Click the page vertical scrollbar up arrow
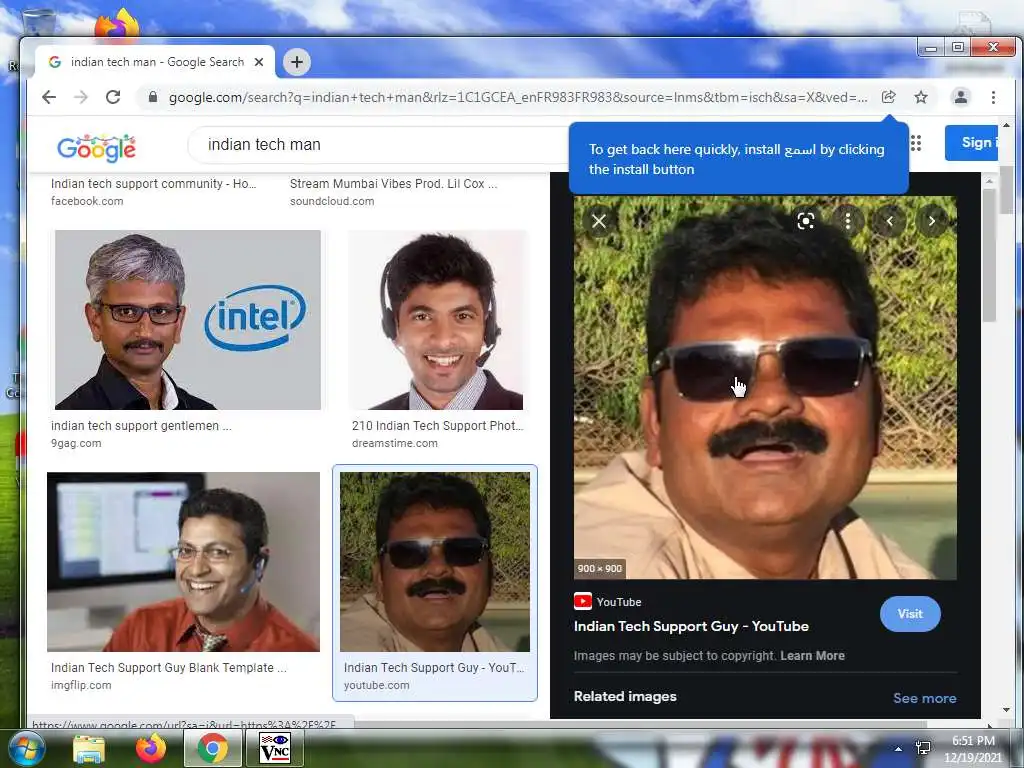 (x=1006, y=125)
